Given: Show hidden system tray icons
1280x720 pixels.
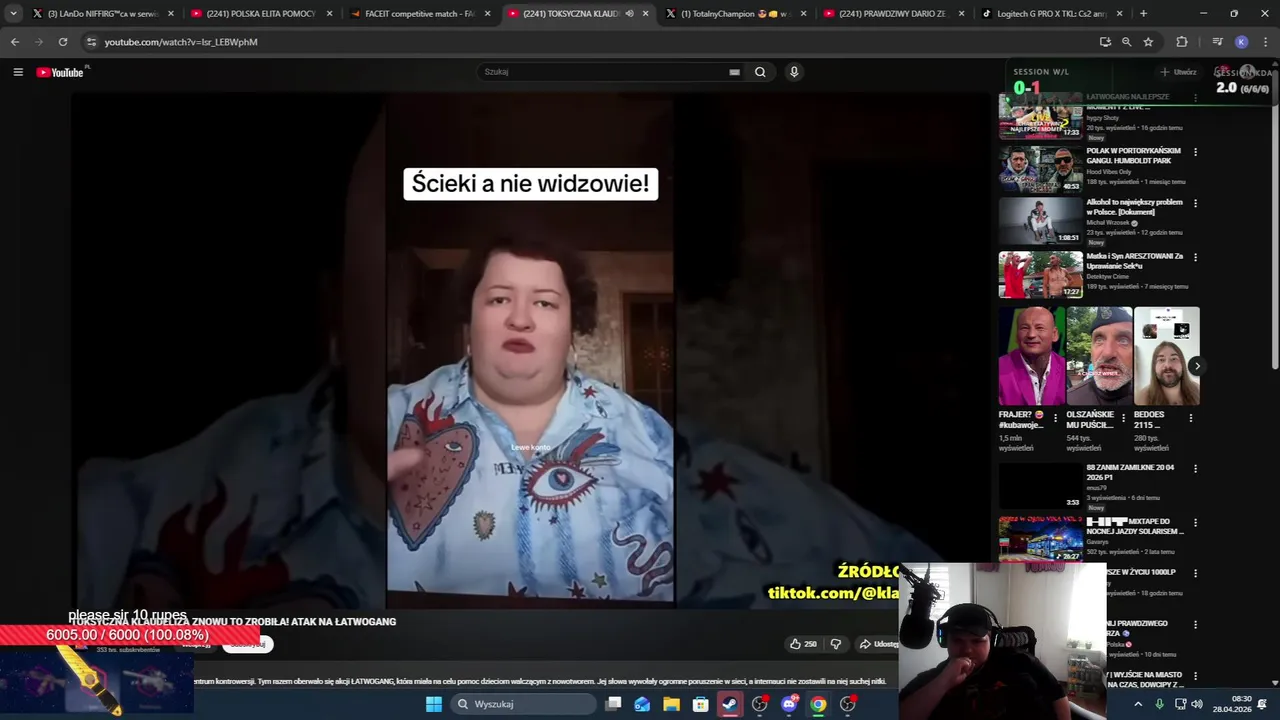Looking at the screenshot, I should click(x=1138, y=704).
